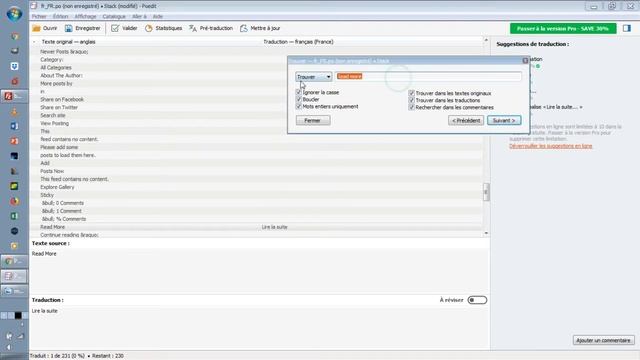Click the search text input field

429,76
